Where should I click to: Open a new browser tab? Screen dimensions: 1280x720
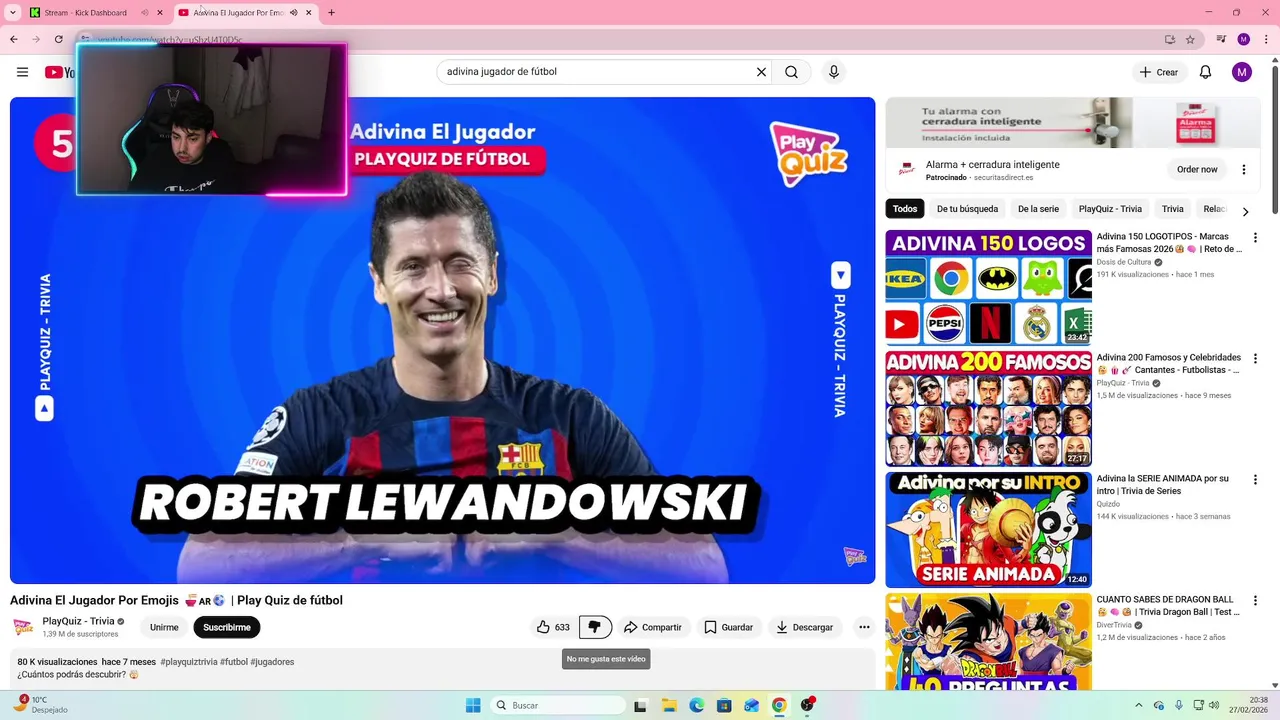pos(331,13)
